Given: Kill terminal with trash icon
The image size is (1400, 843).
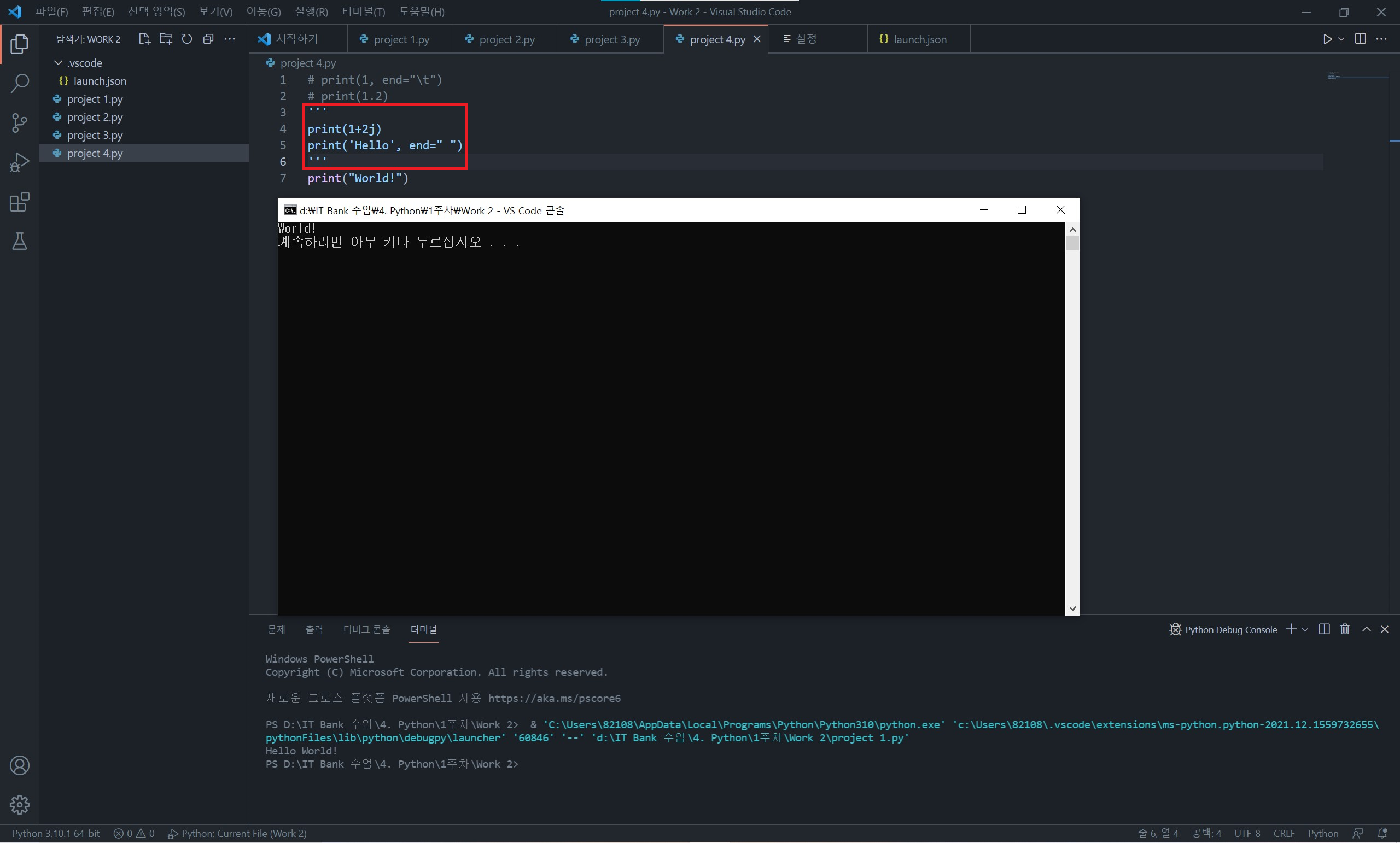Looking at the screenshot, I should tap(1345, 629).
